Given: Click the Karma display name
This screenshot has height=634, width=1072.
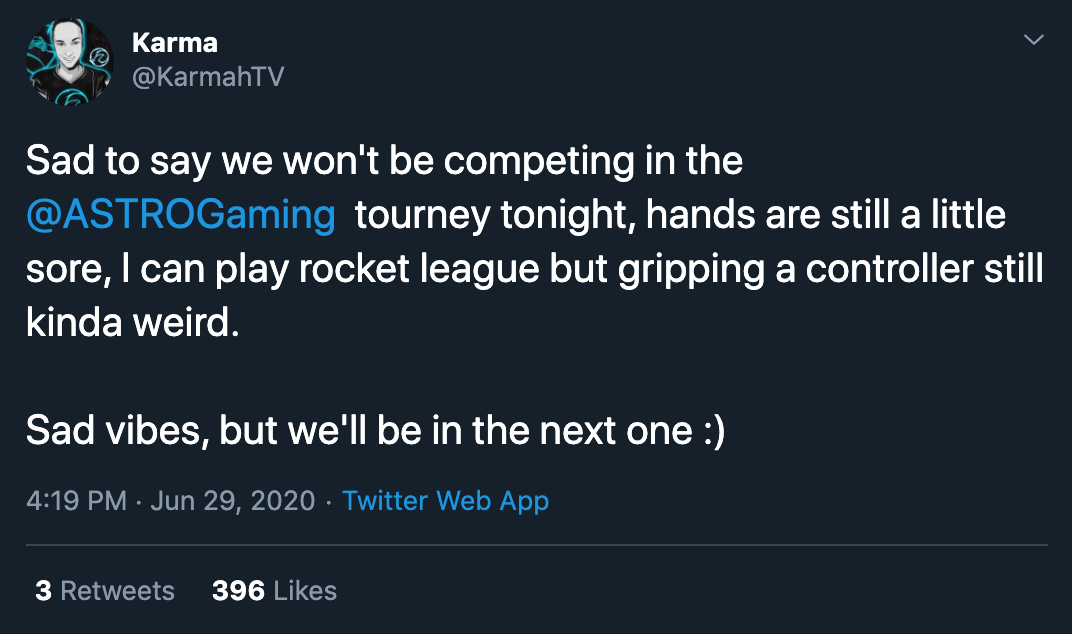Looking at the screenshot, I should tap(175, 43).
